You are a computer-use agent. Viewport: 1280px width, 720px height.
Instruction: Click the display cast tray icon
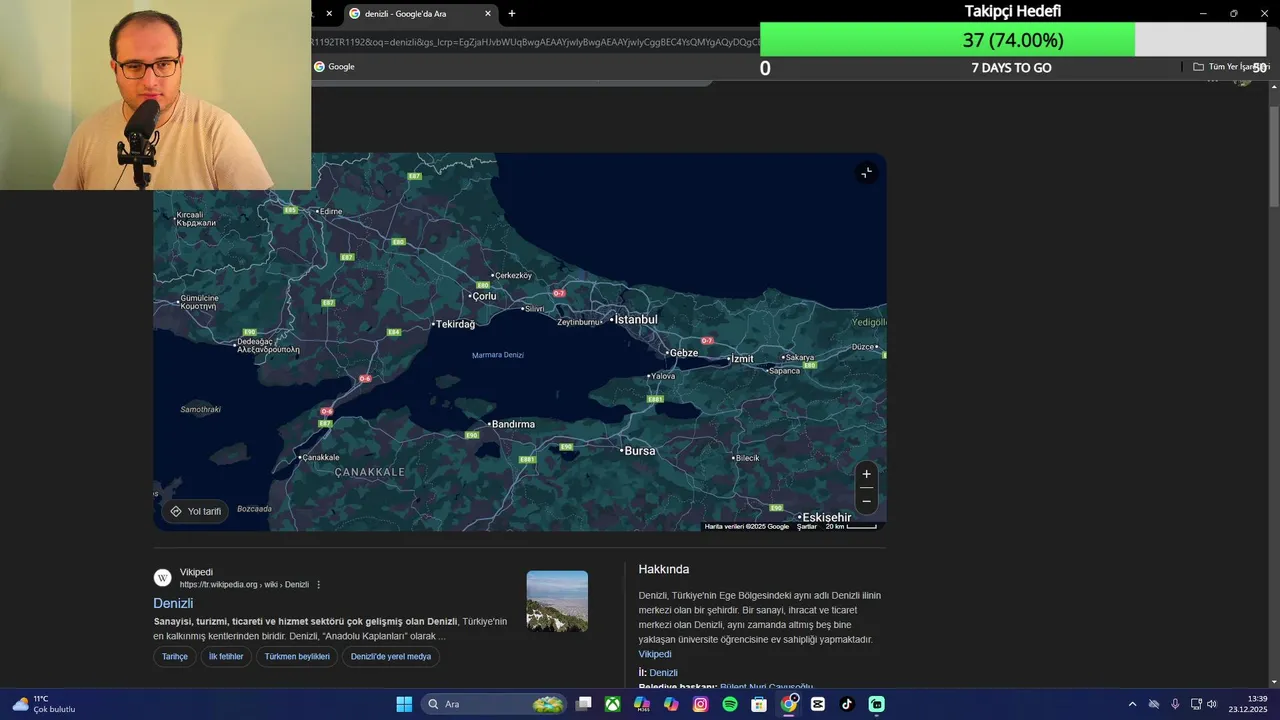coord(1196,704)
